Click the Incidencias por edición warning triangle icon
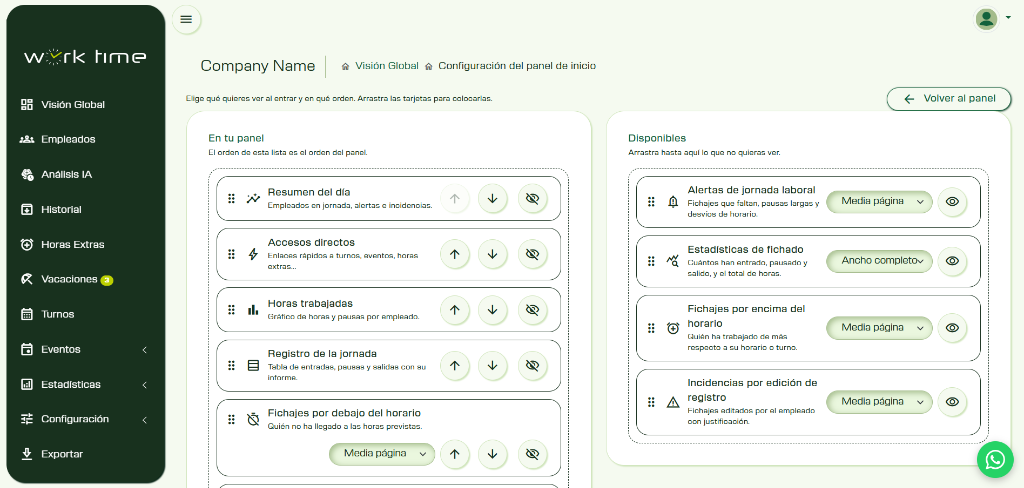The height and width of the screenshot is (488, 1024). pyautogui.click(x=673, y=402)
